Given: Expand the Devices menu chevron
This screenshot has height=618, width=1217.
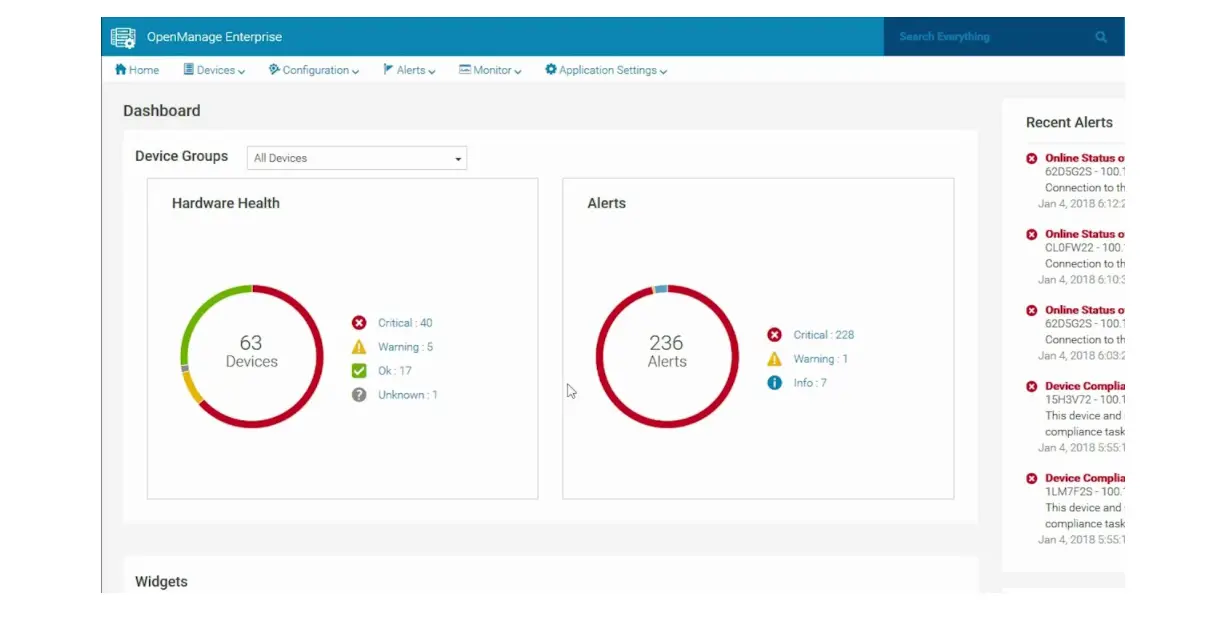Looking at the screenshot, I should click(x=241, y=70).
